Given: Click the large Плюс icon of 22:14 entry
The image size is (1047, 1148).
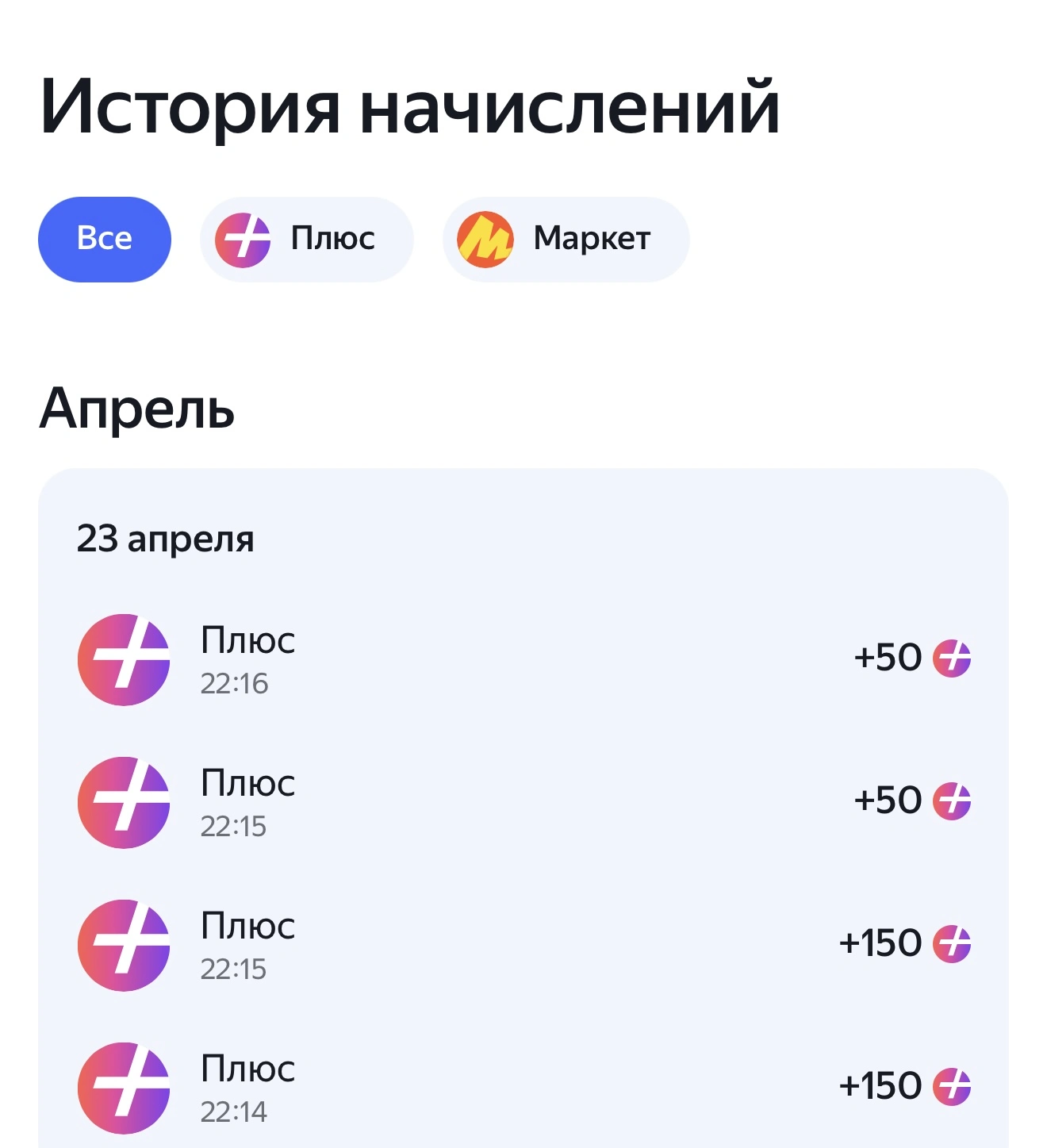Looking at the screenshot, I should 124,1088.
